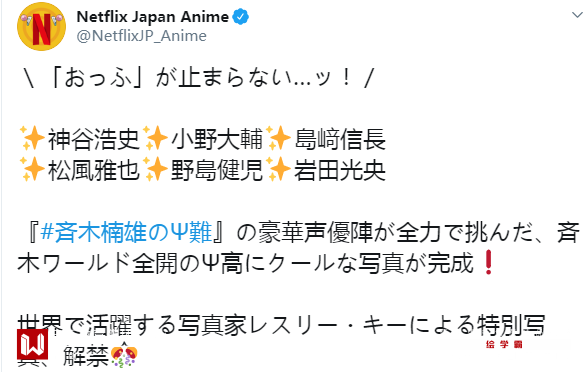Click the sparkle emoji before 小野大輔
Image resolution: width=588 pixels, height=372 pixels.
(x=155, y=139)
